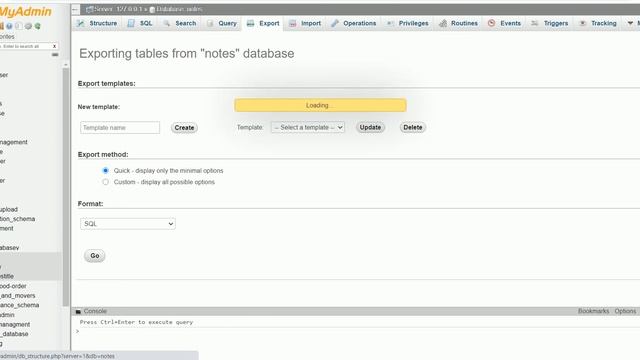
Task: Select the food-order database in tree
Action: [x=13, y=286]
